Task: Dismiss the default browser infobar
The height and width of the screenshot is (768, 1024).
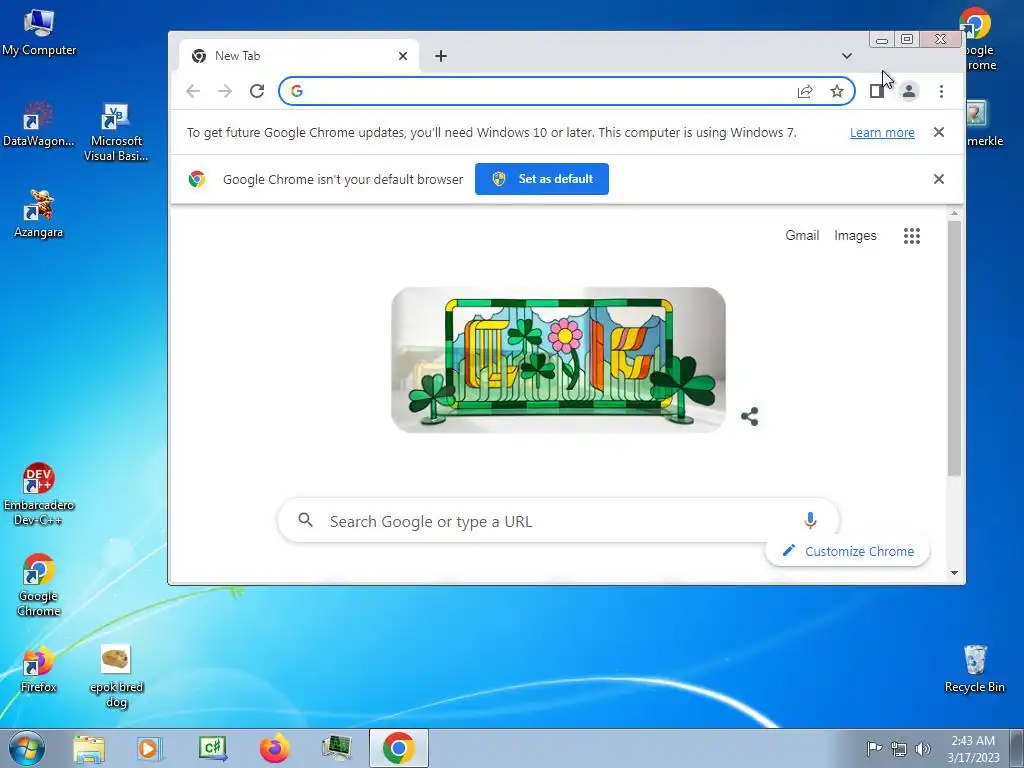Action: click(x=938, y=179)
